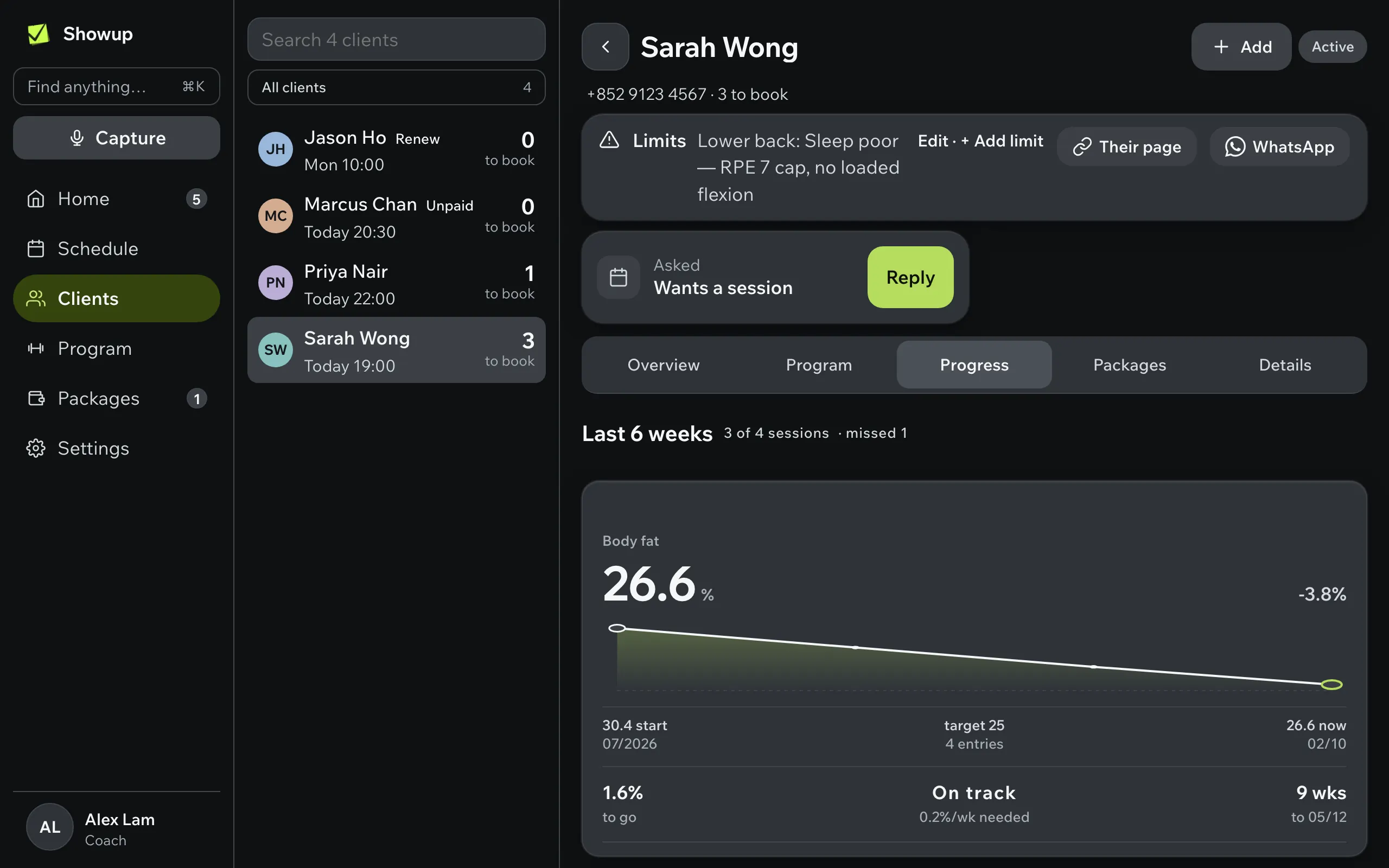Select Sarah Wong in the client list
The width and height of the screenshot is (1389, 868).
[396, 349]
